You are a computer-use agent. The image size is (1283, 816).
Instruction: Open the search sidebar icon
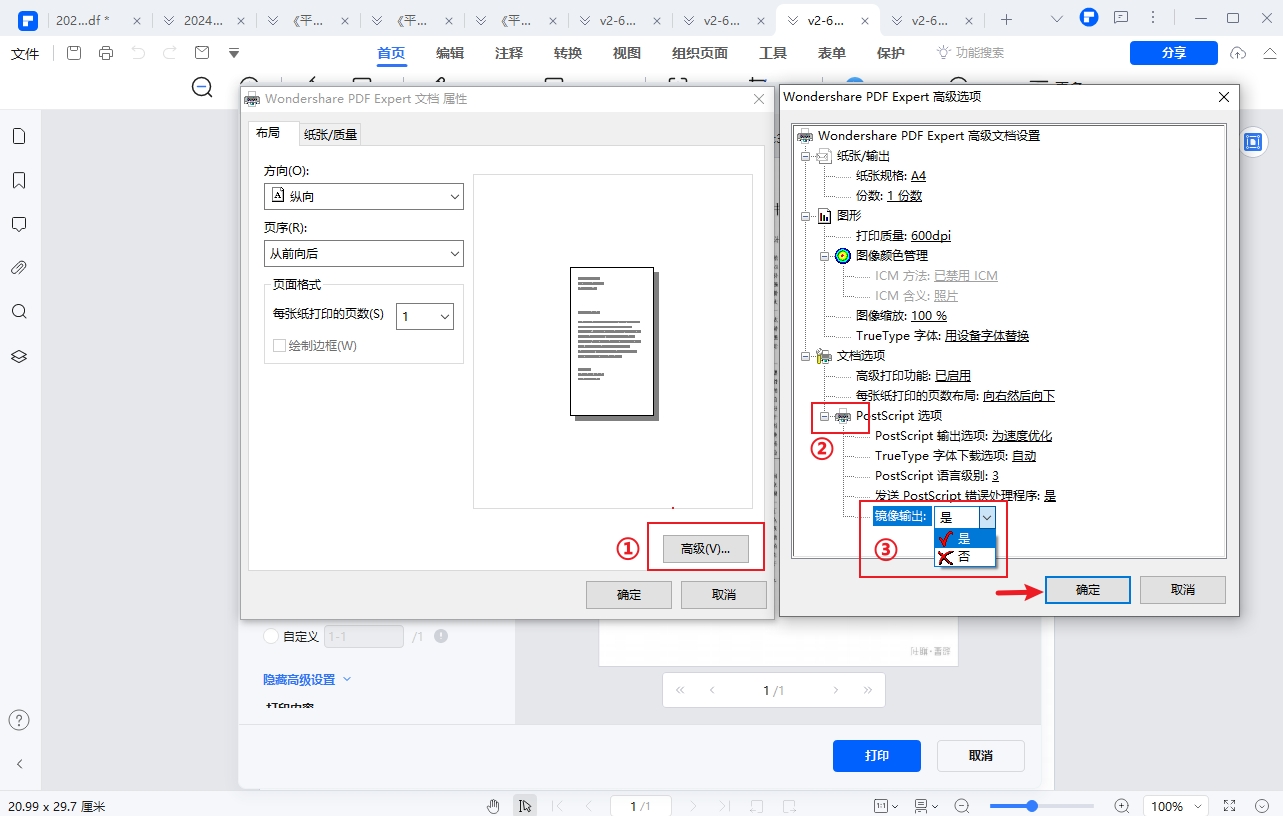pos(19,312)
